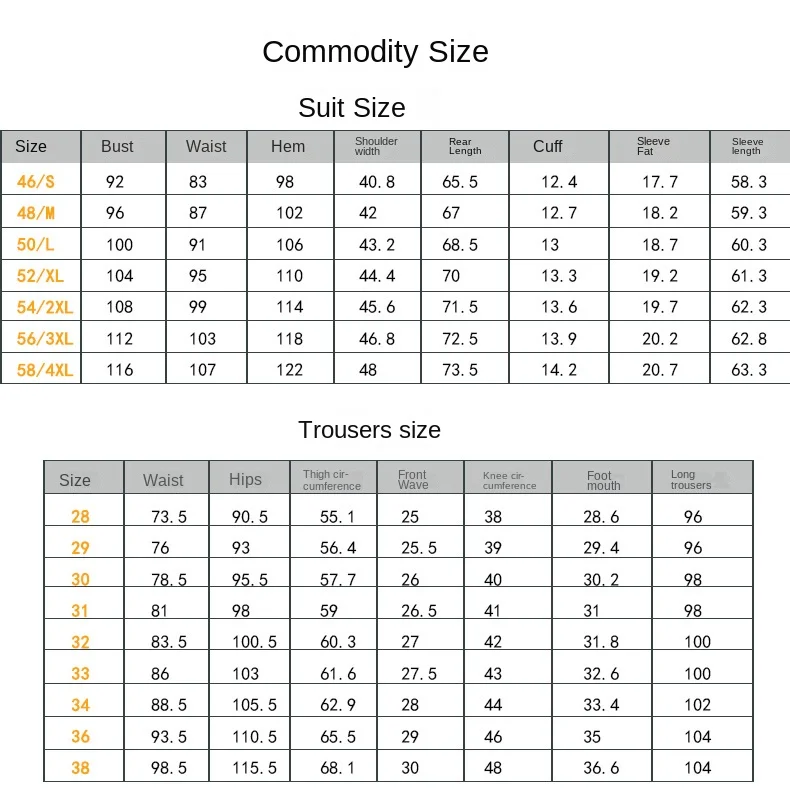This screenshot has width=790, height=800.
Task: Select the 52/XL suit size row label
Action: coord(39,276)
